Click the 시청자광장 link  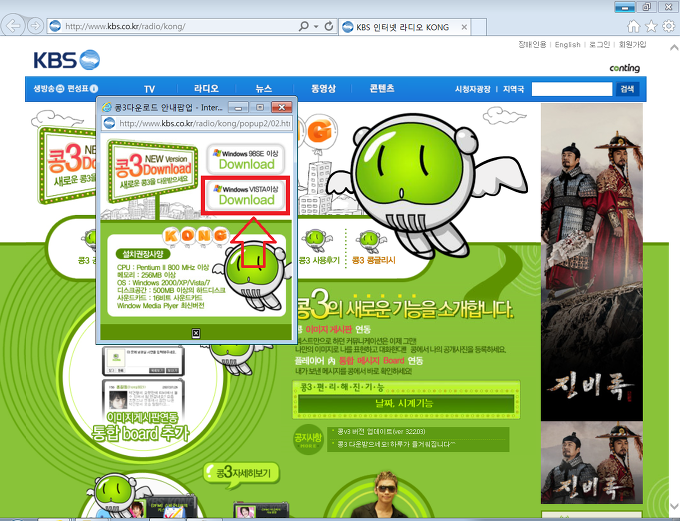point(472,89)
